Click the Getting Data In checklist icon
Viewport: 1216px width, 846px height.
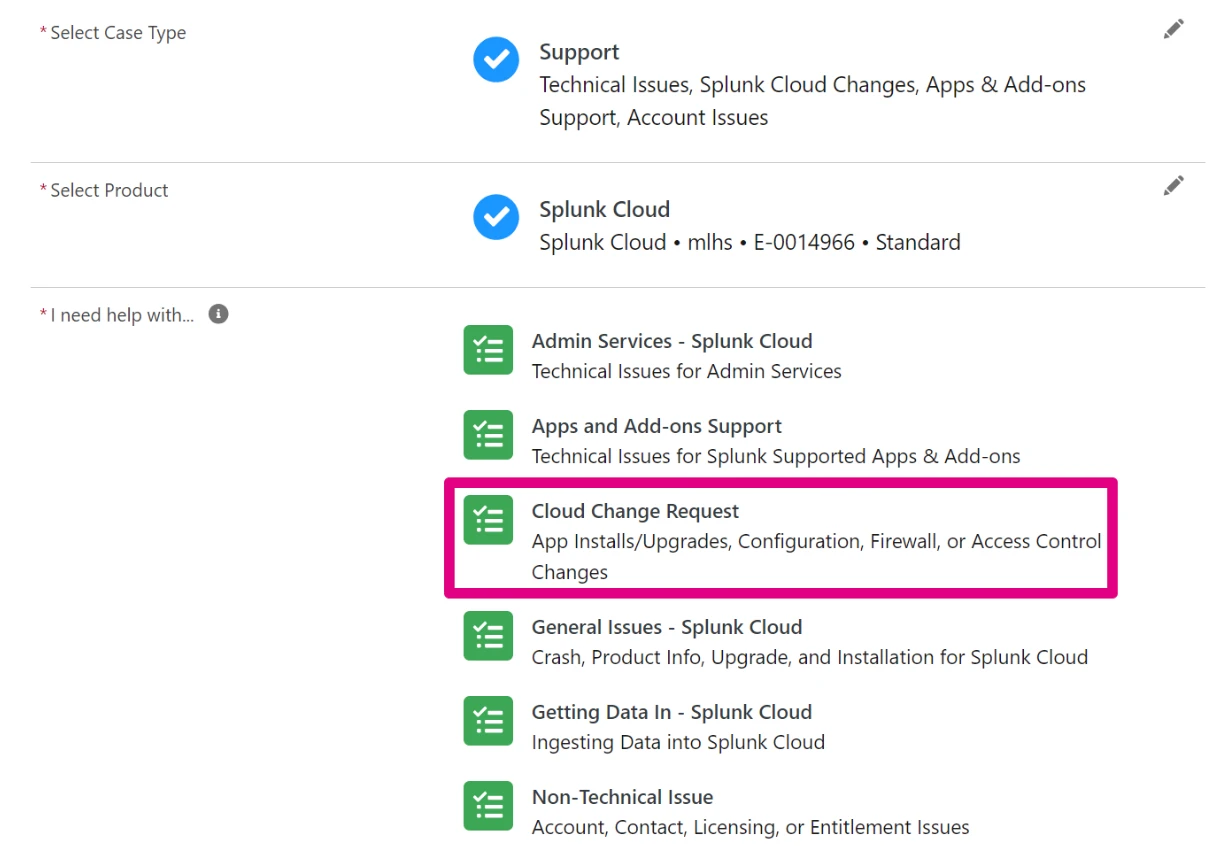point(488,721)
